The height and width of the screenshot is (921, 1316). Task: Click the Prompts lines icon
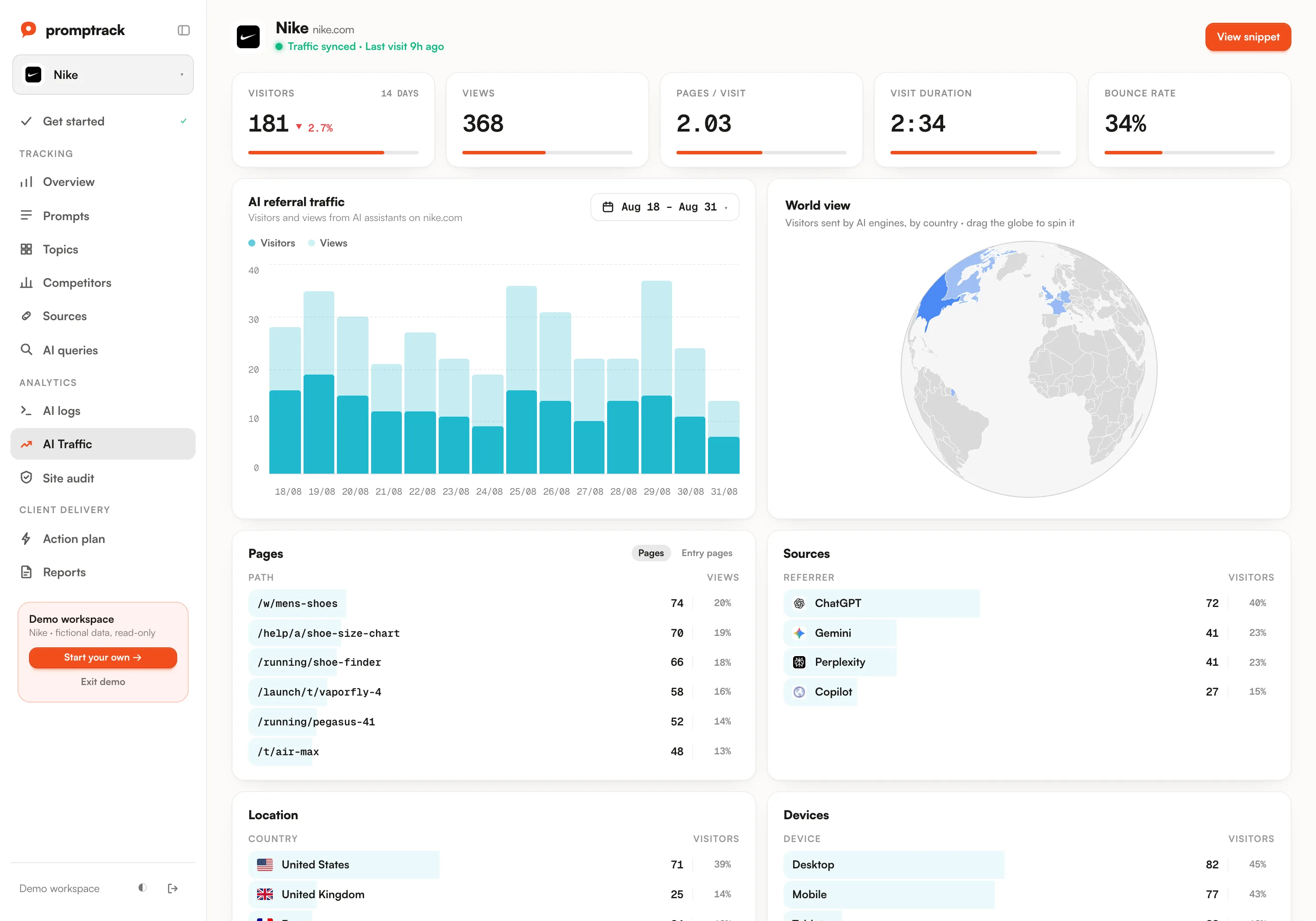pos(26,215)
